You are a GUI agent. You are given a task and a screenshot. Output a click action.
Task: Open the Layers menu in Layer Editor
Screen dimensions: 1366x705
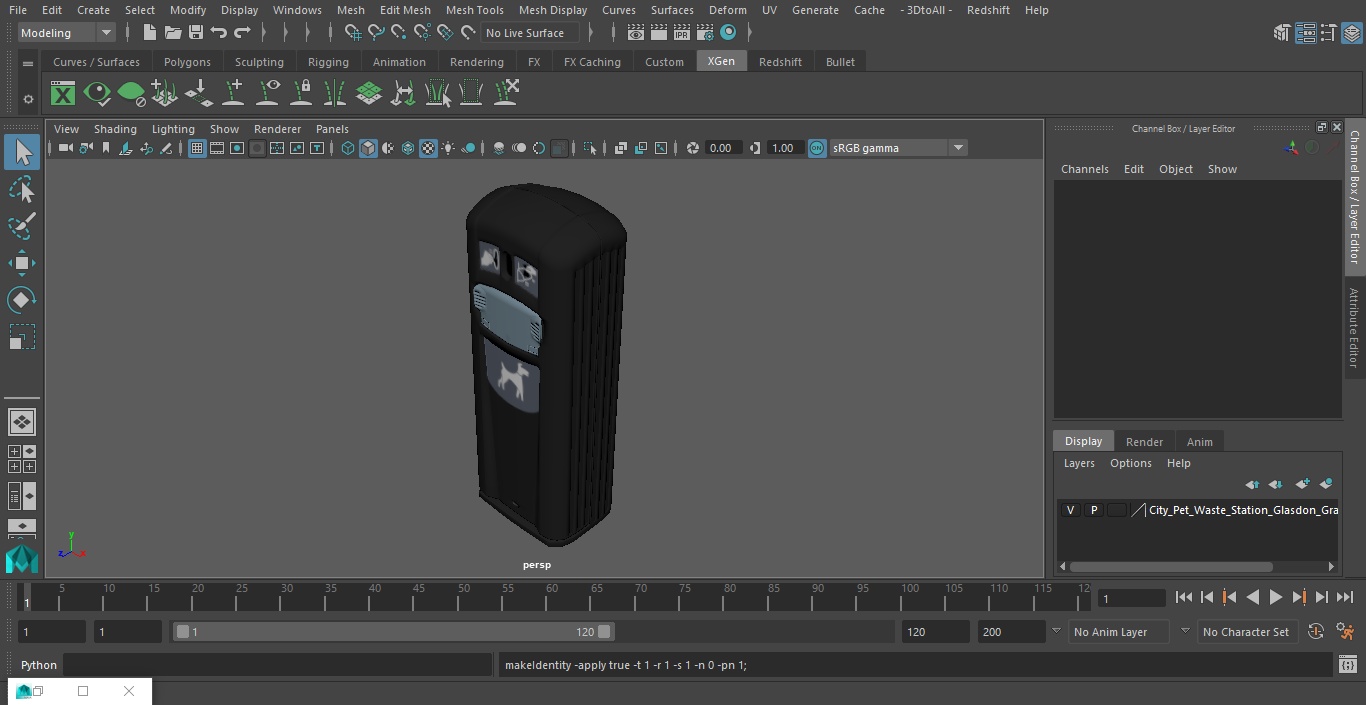pos(1078,463)
